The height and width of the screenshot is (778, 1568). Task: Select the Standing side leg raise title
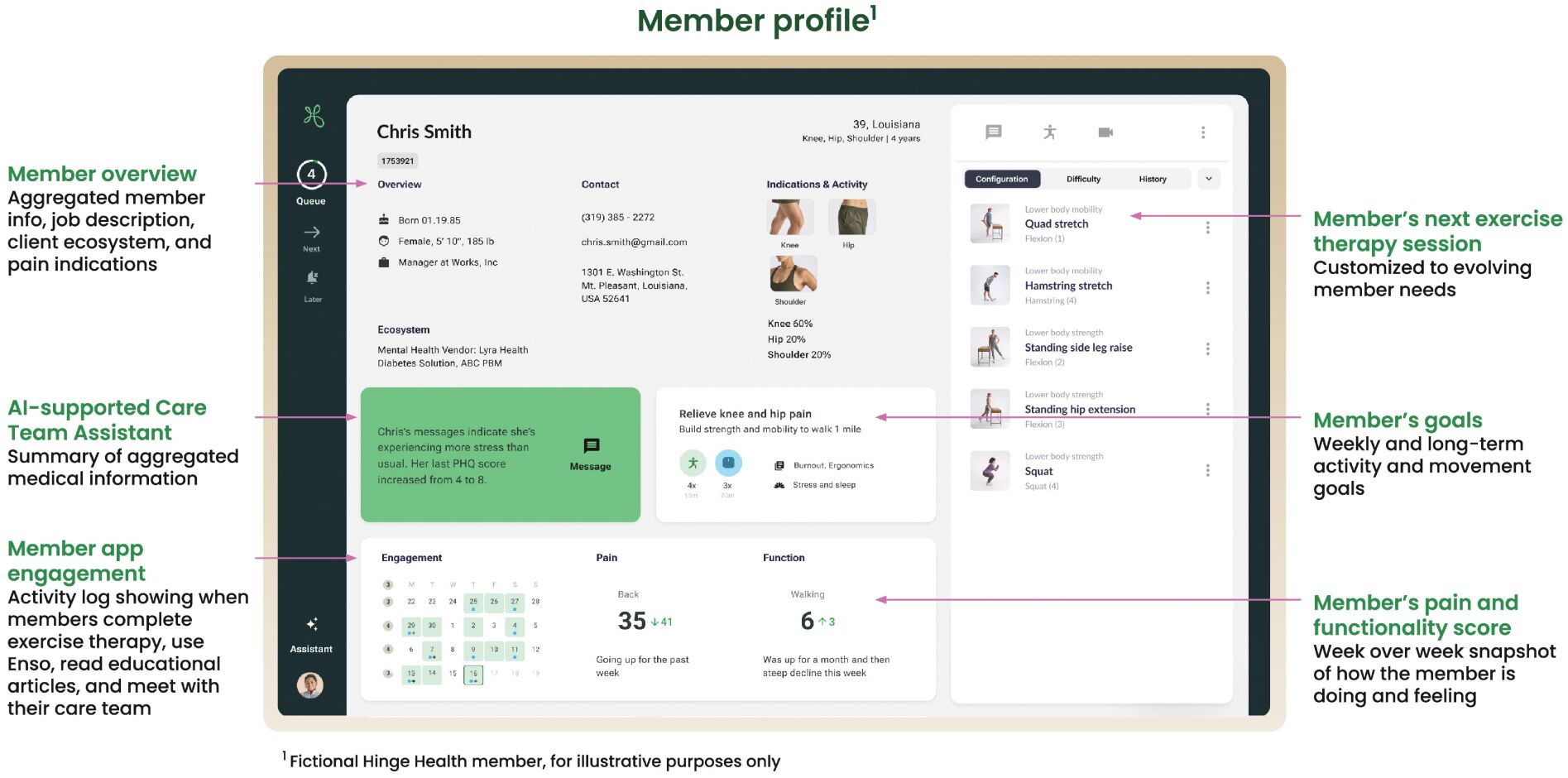click(1078, 348)
